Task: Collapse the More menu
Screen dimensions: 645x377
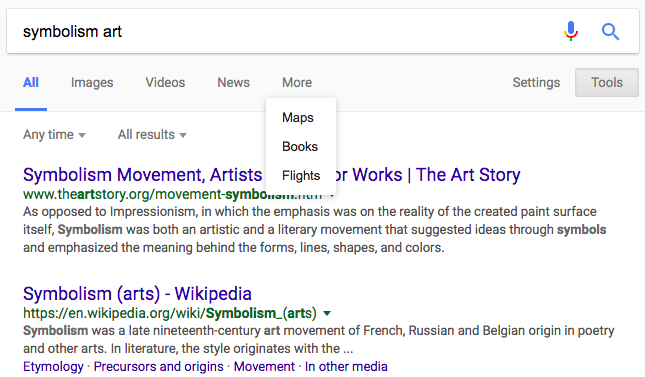Action: click(297, 83)
